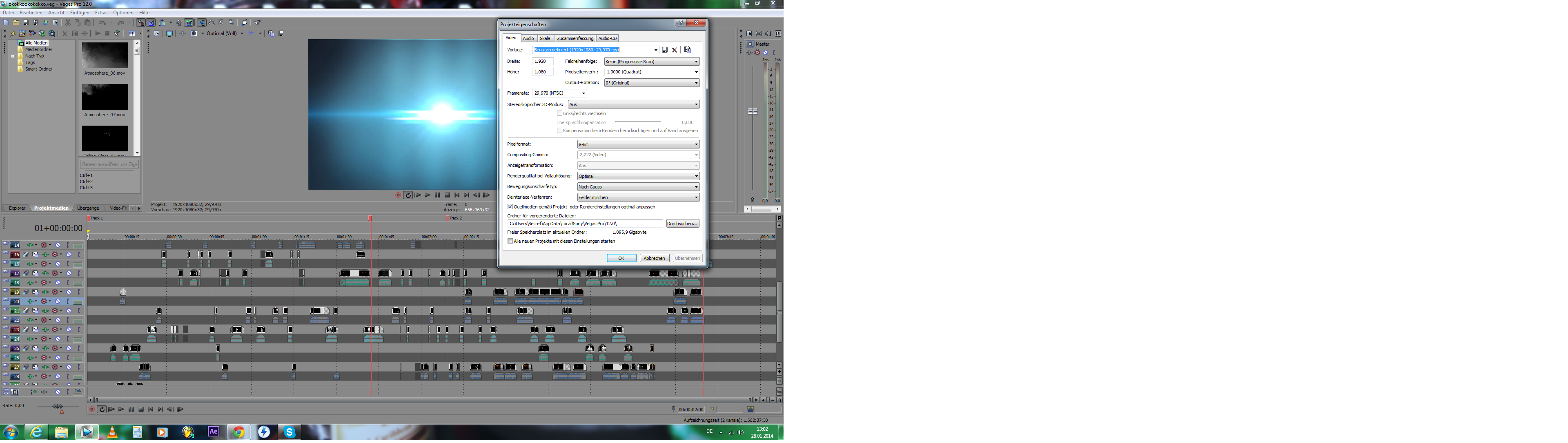Click the Rate slider below the track list
1568x443 pixels.
[x=57, y=406]
